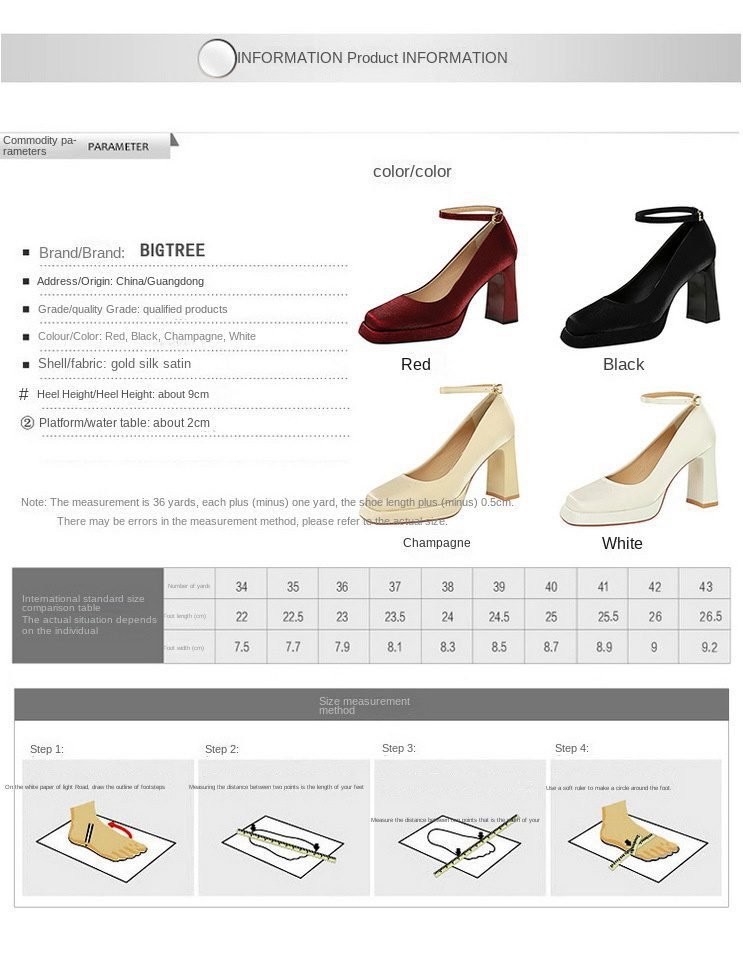Click the Red color label text
Viewport: 743px width, 974px height.
(416, 364)
